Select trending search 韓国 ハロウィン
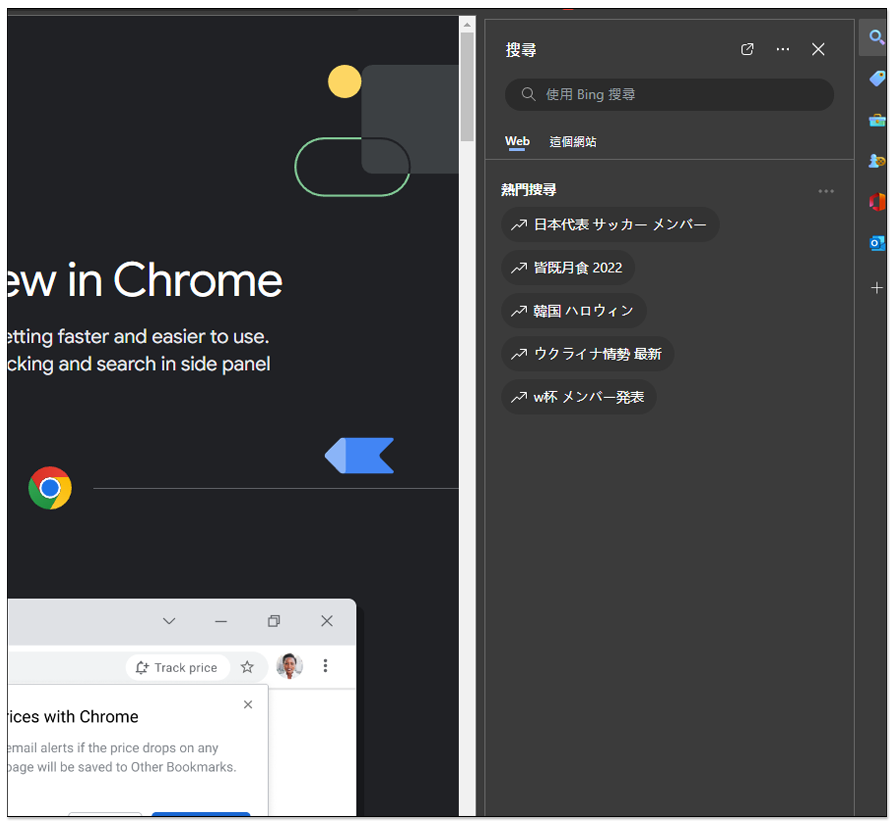 tap(573, 311)
